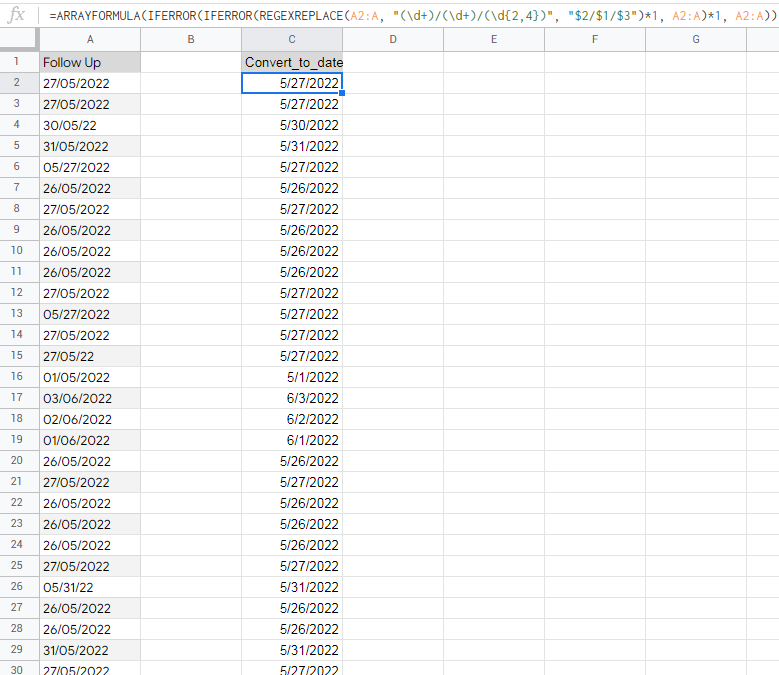Click cell A6 with 05/27/2022
The height and width of the screenshot is (675, 779).
[90, 167]
